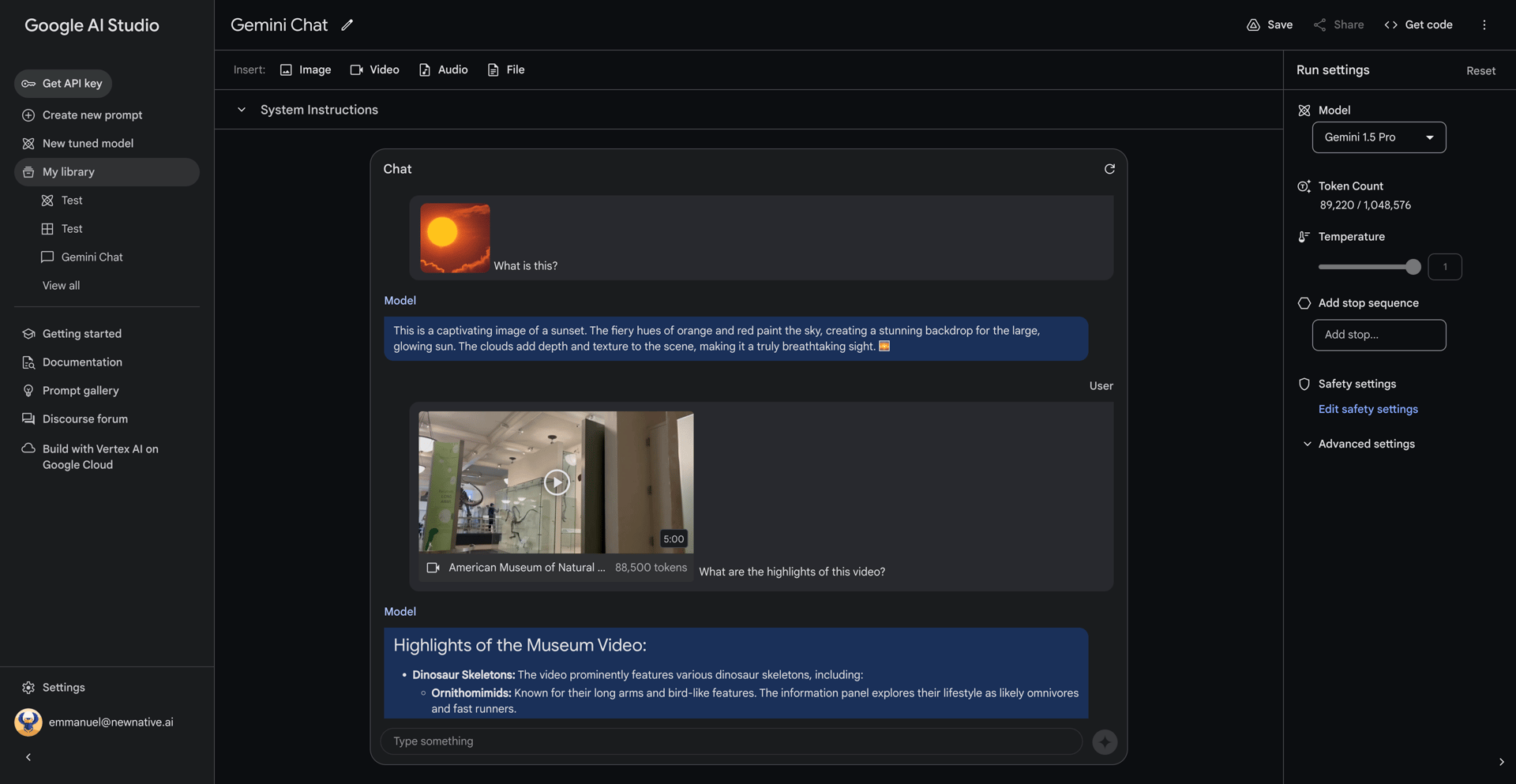
Task: Click the temperature value box
Action: [x=1445, y=267]
